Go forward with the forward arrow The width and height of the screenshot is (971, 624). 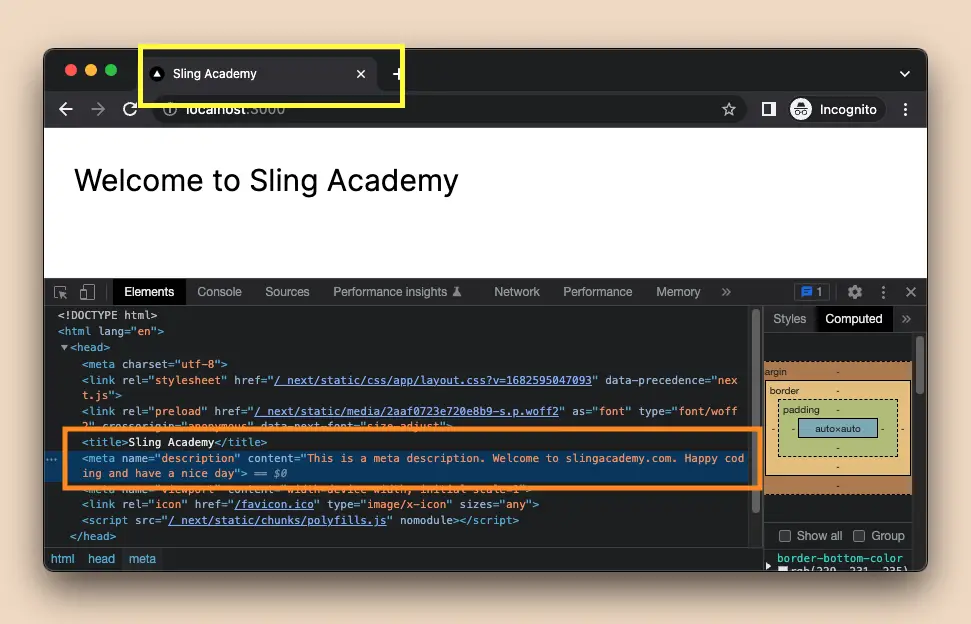(x=98, y=110)
